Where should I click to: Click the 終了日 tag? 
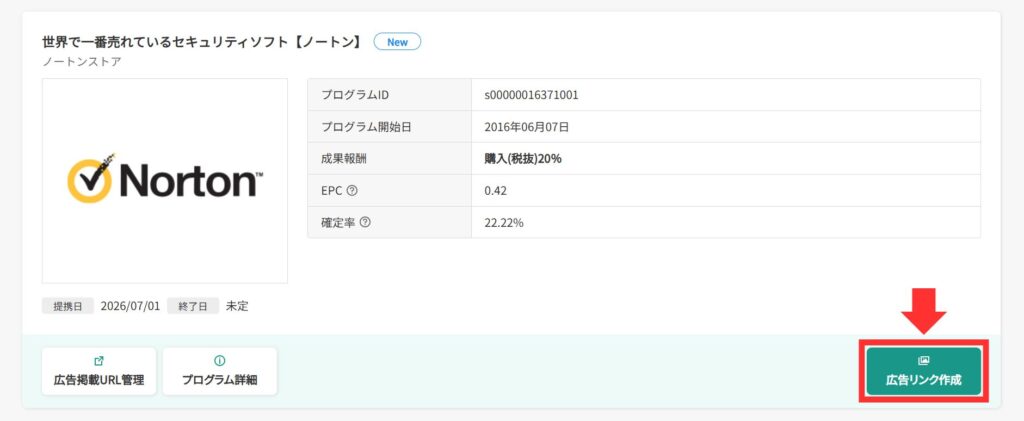pyautogui.click(x=193, y=306)
